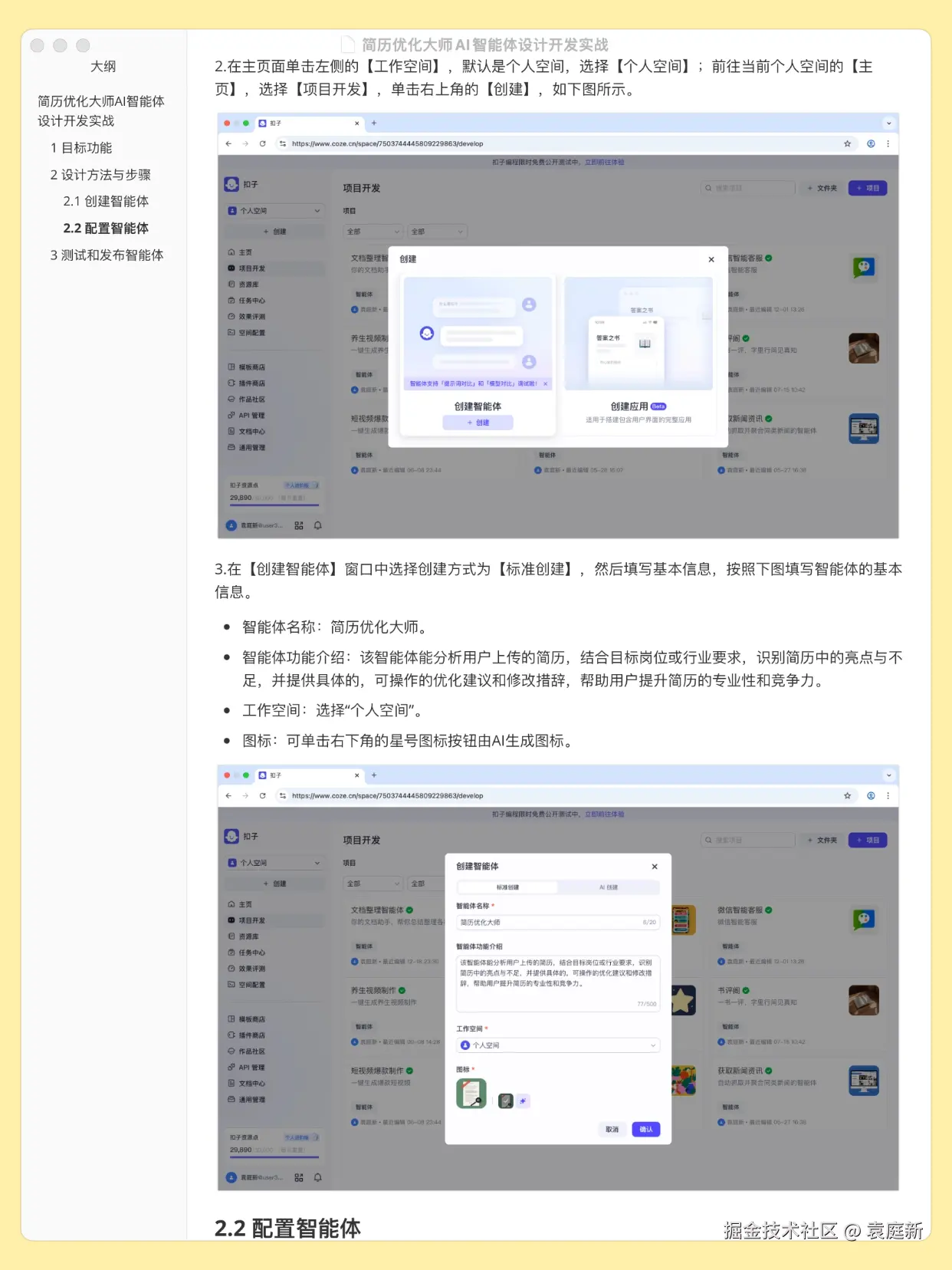This screenshot has height=1270, width=952.
Task: Close the 创建 dialog with its X
Action: pos(711,259)
